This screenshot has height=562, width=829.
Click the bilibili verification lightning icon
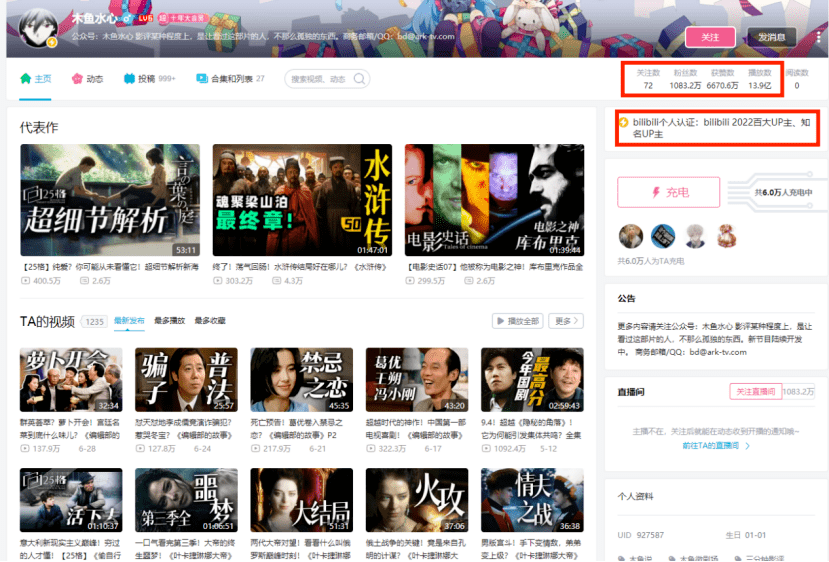pyautogui.click(x=624, y=122)
